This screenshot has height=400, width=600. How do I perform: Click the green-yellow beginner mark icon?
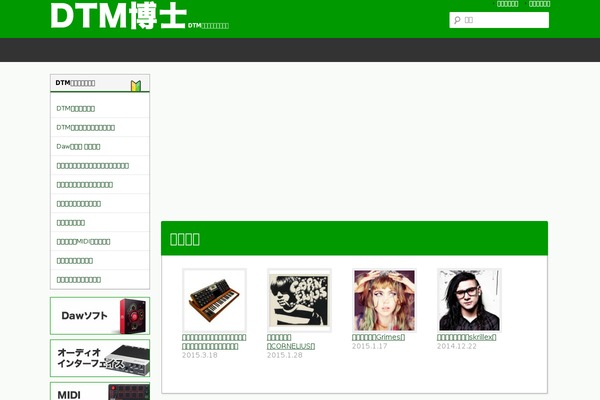tap(136, 85)
